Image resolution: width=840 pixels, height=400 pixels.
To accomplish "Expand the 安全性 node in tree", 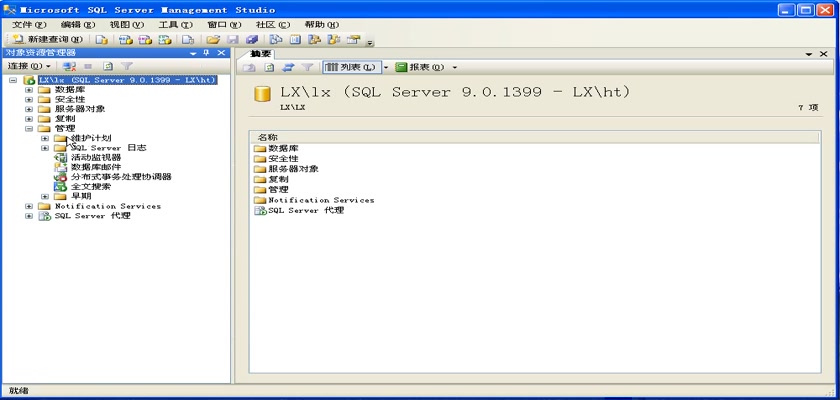I will click(x=29, y=100).
